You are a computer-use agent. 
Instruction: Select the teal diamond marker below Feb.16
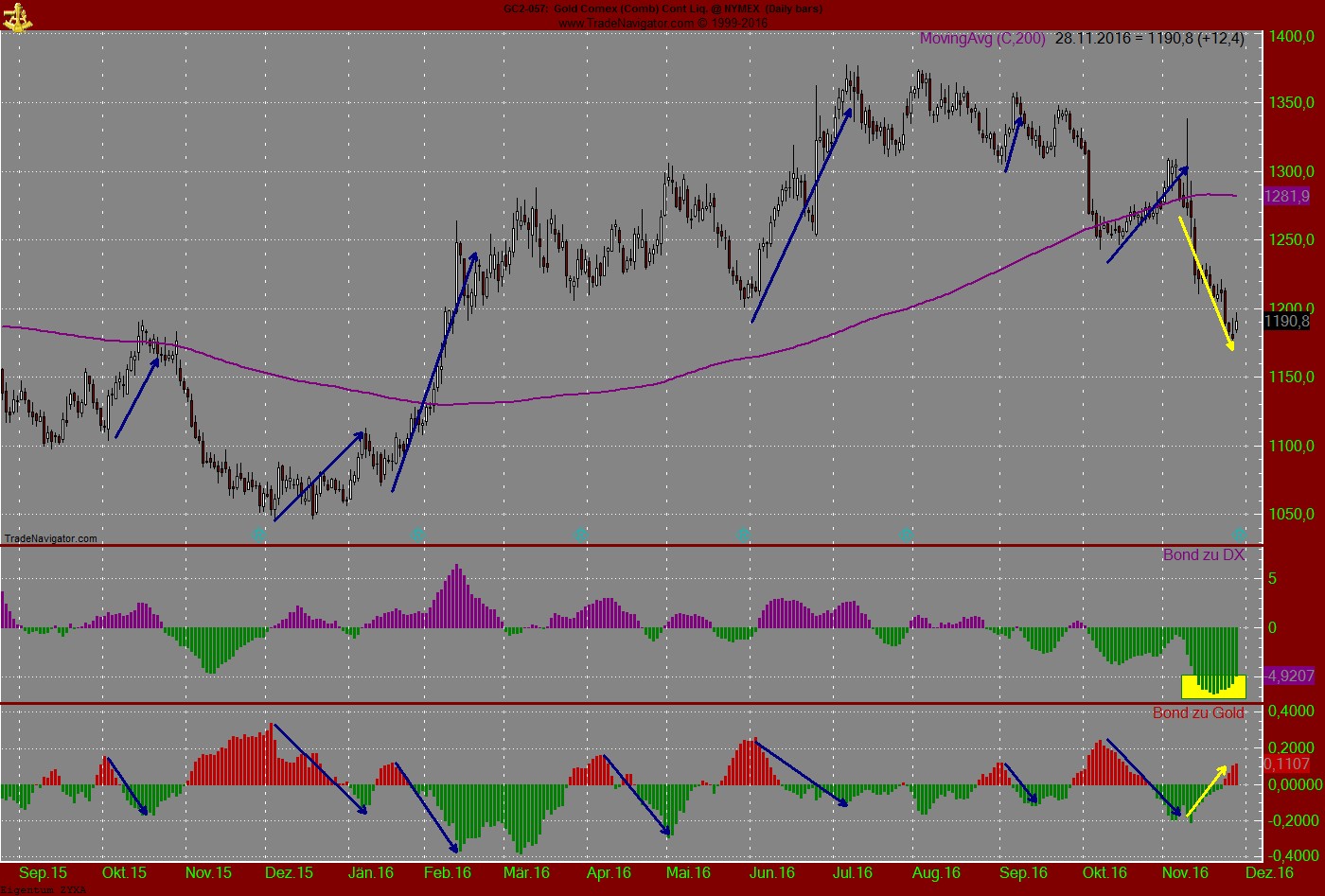[418, 534]
